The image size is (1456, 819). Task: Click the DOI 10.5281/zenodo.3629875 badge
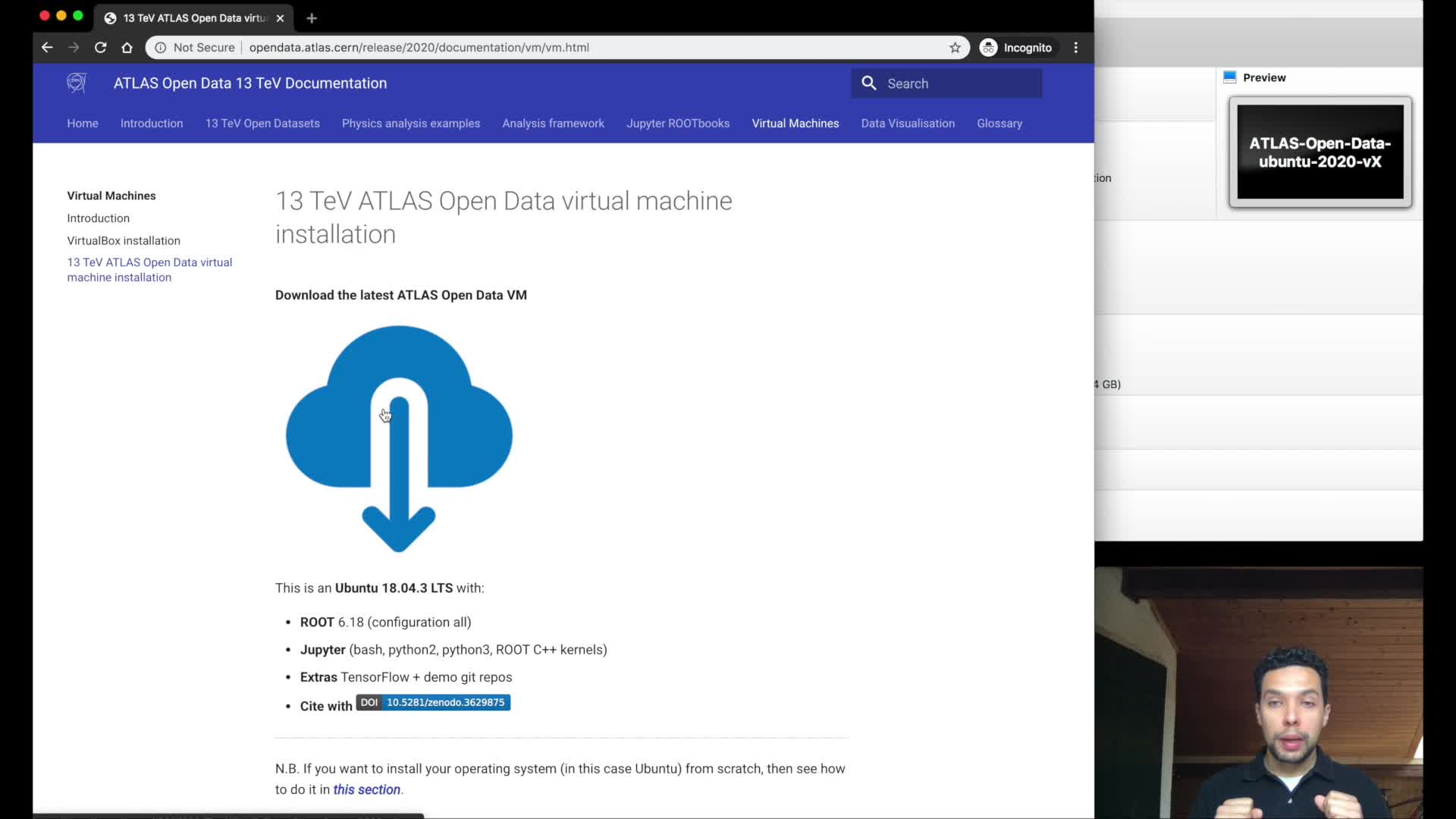432,702
